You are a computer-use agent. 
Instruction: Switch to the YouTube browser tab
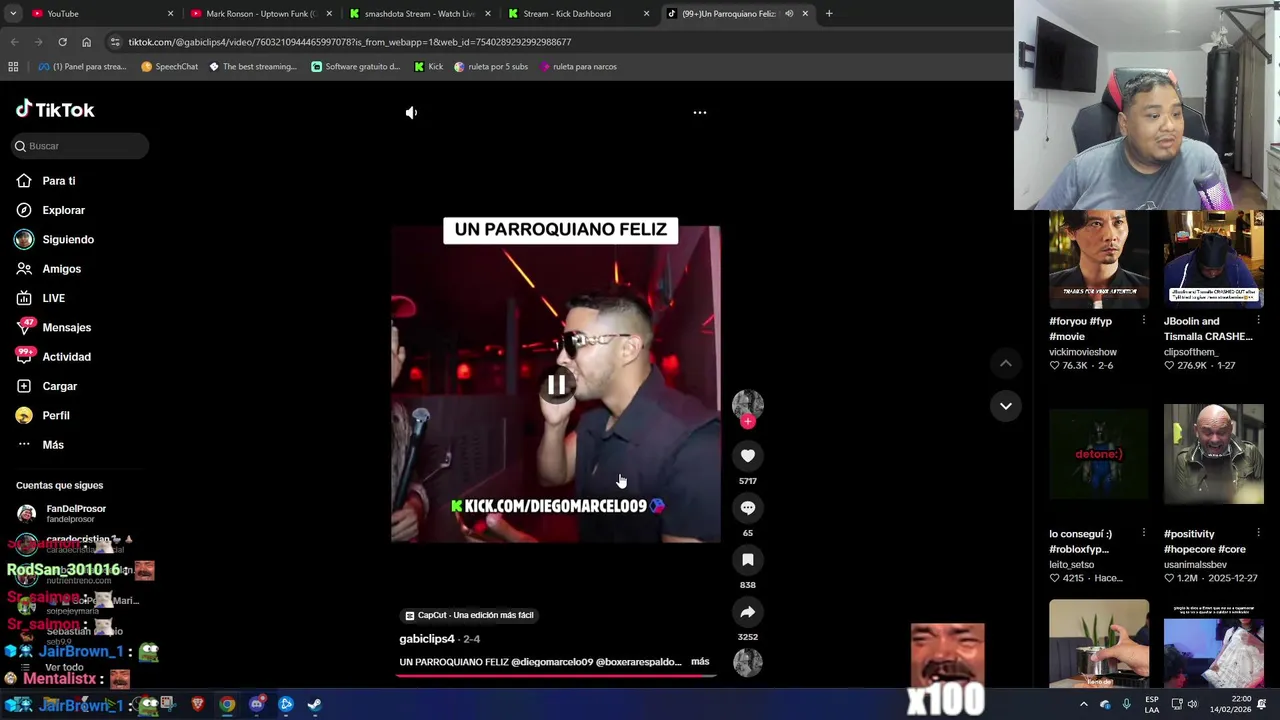90,14
